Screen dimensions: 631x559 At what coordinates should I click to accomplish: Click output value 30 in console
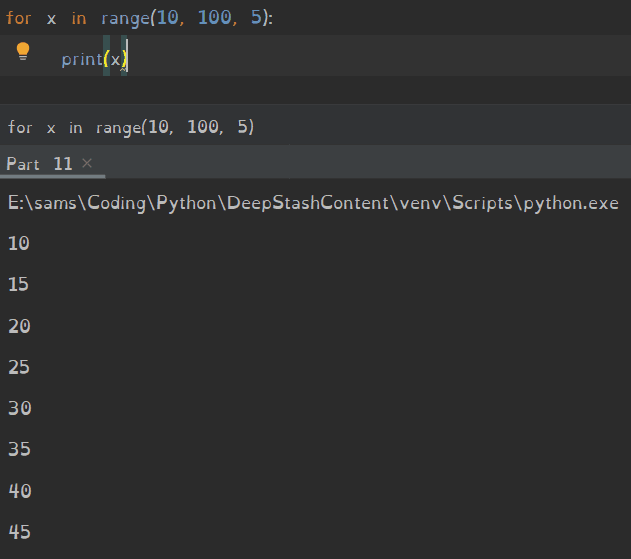click(x=19, y=408)
